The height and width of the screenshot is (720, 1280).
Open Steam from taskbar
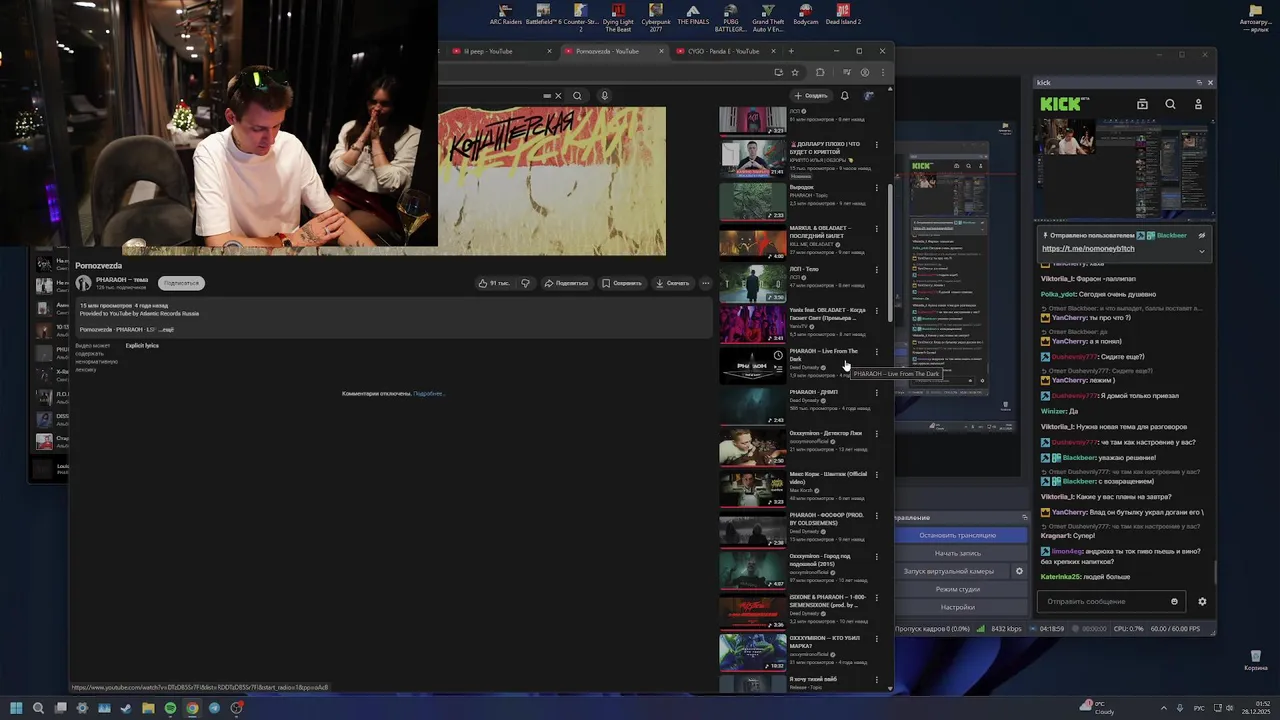coord(126,708)
